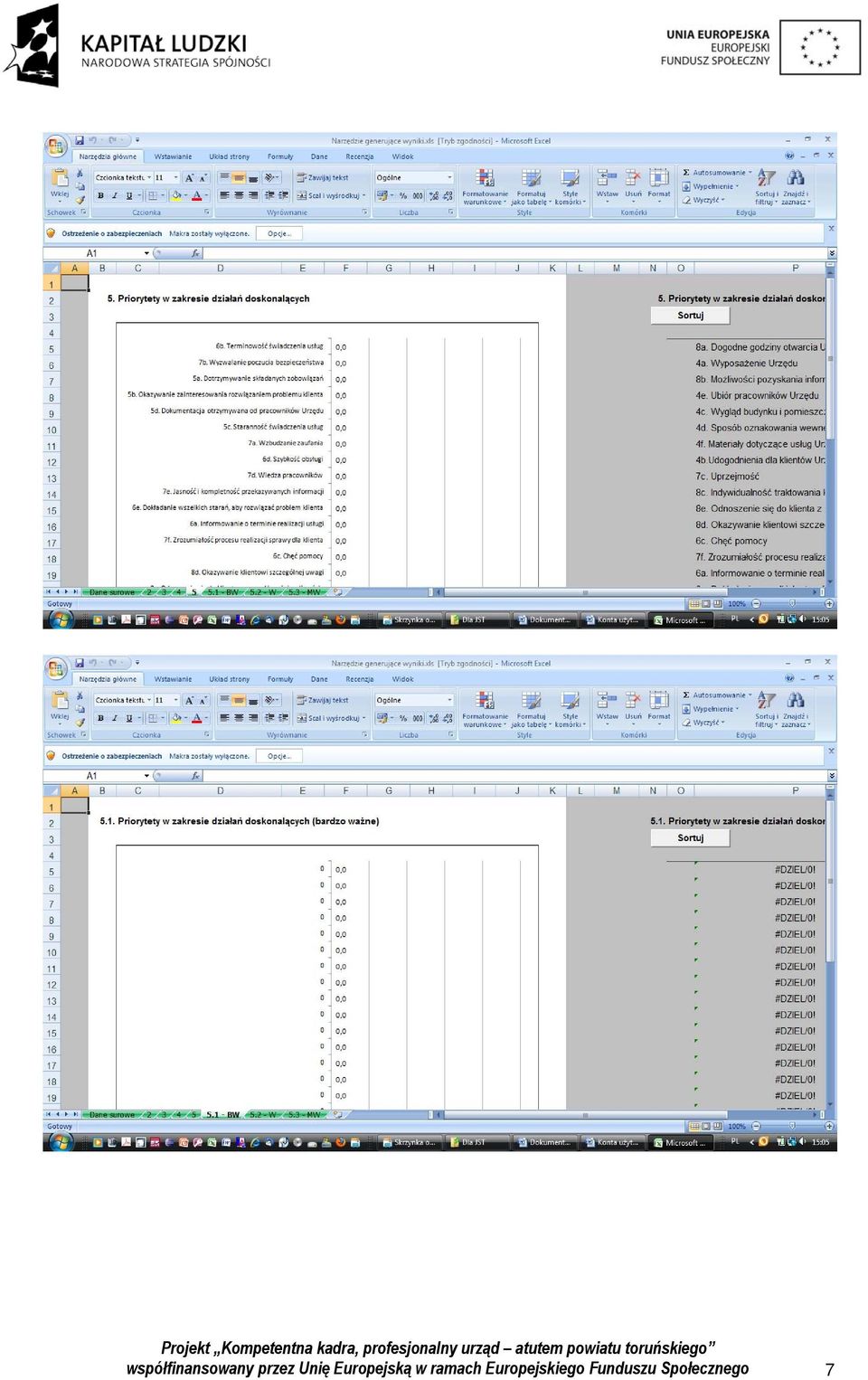This screenshot has width=868, height=1380.
Task: Toggle Bold in top Excel ribbon
Action: (100, 195)
